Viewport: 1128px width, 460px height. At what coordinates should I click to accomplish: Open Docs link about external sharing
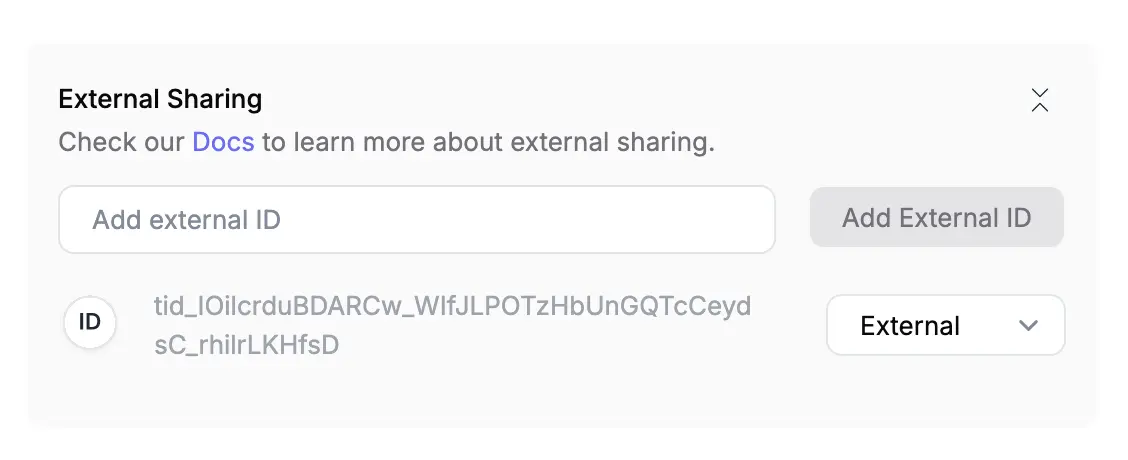point(223,142)
